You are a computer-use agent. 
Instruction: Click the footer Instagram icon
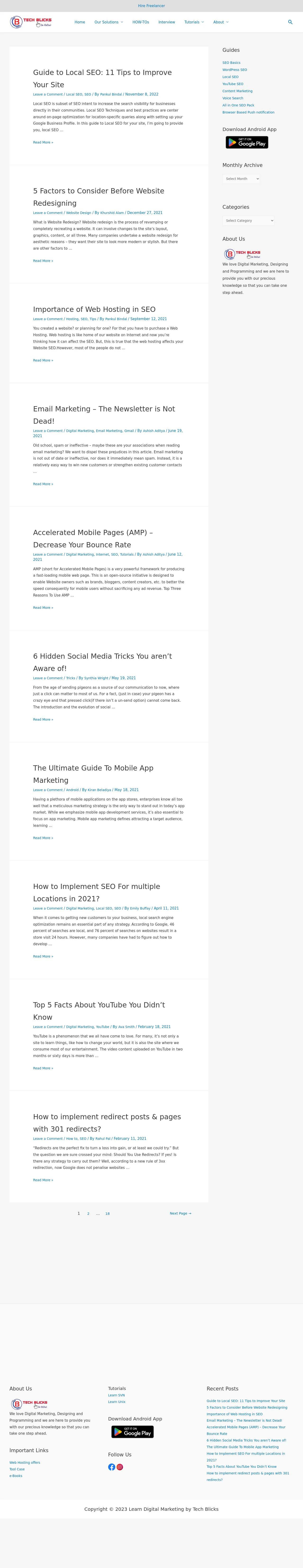120,1467
